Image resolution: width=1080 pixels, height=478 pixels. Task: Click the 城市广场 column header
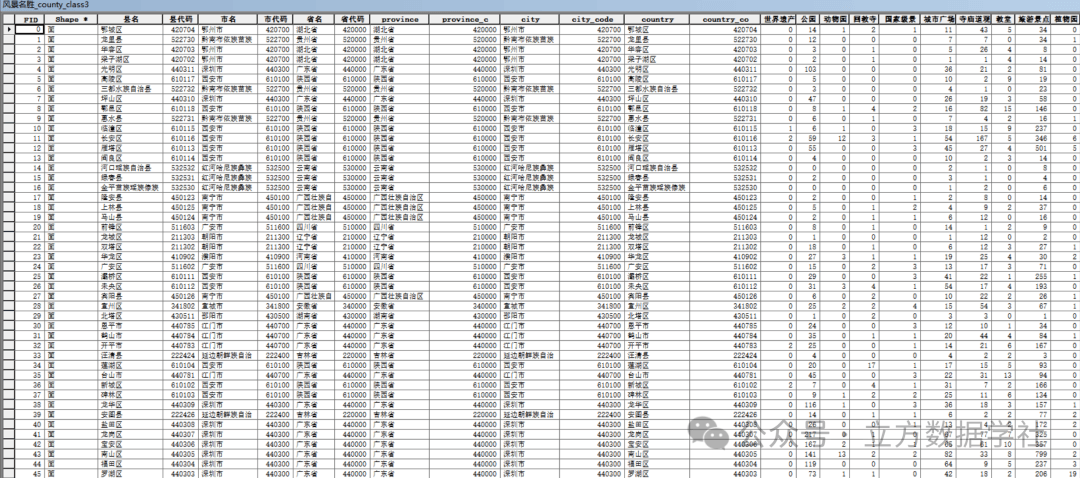pos(937,19)
